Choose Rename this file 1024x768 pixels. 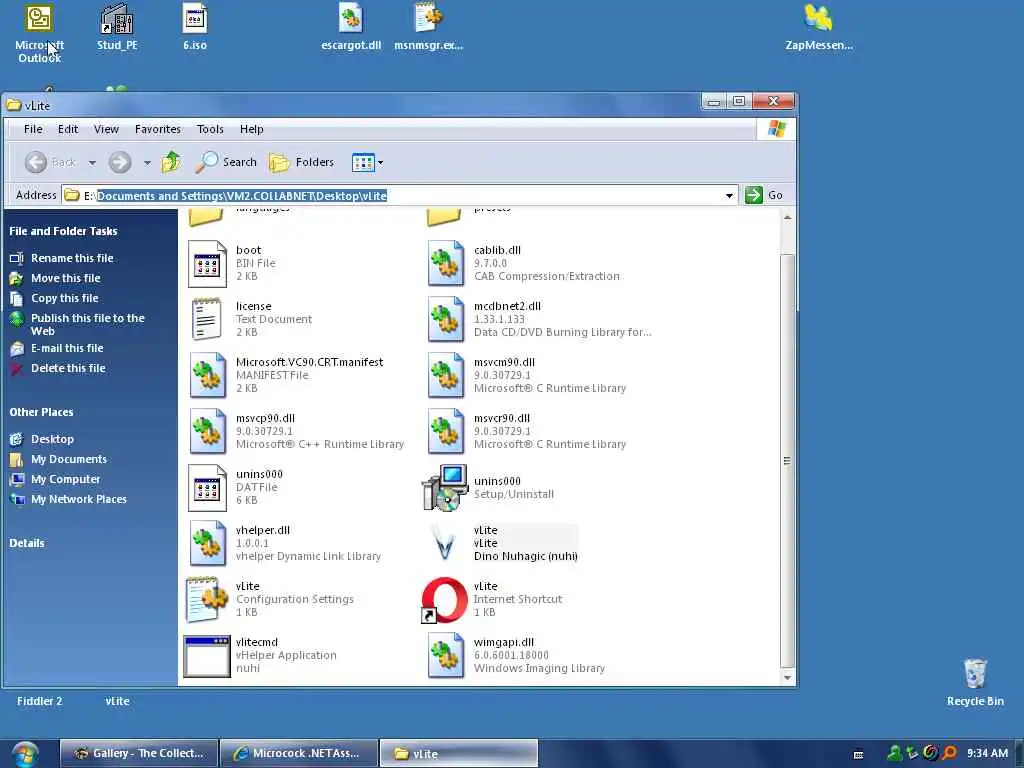point(61,258)
